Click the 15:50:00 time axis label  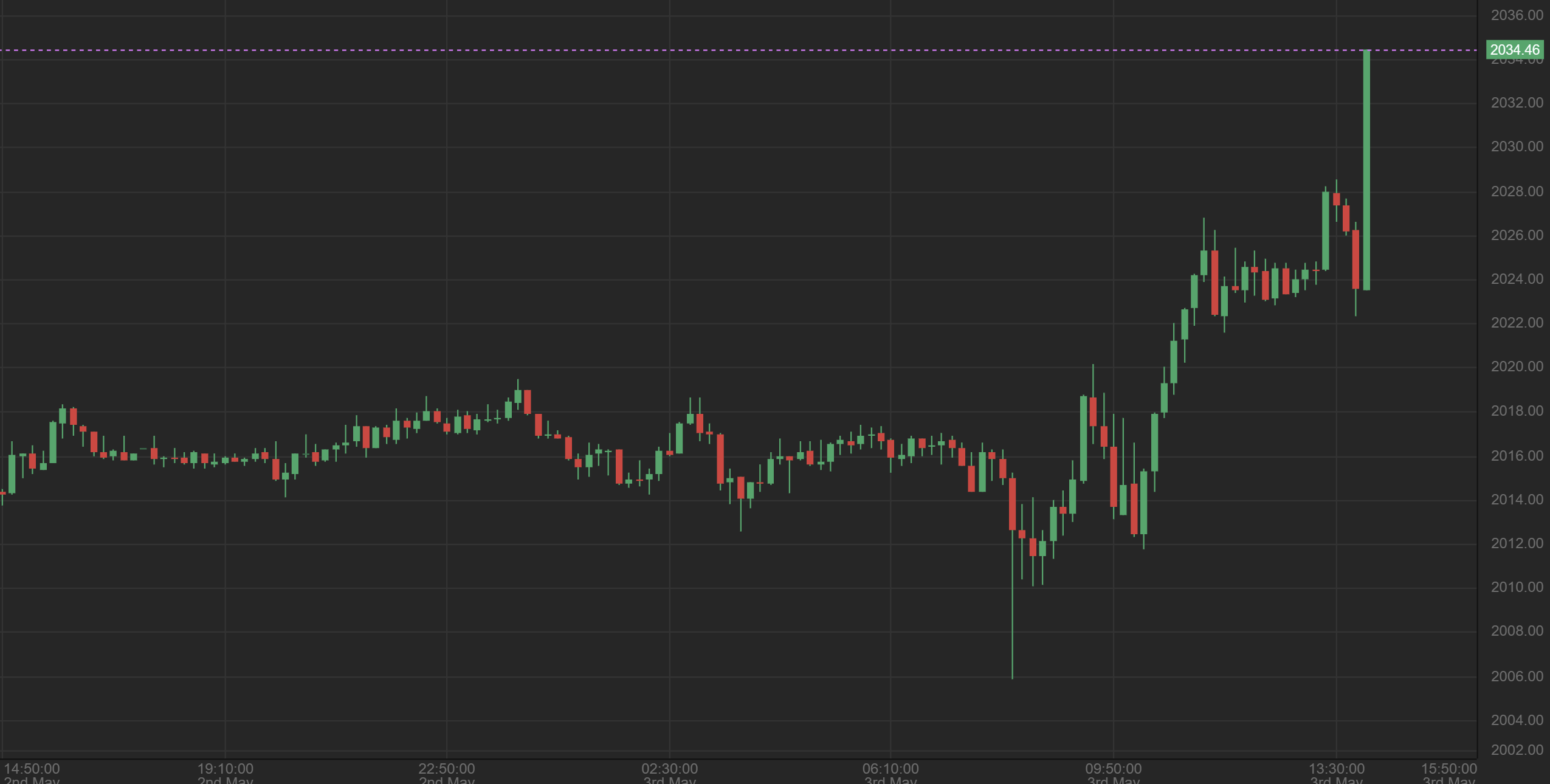click(x=1448, y=769)
